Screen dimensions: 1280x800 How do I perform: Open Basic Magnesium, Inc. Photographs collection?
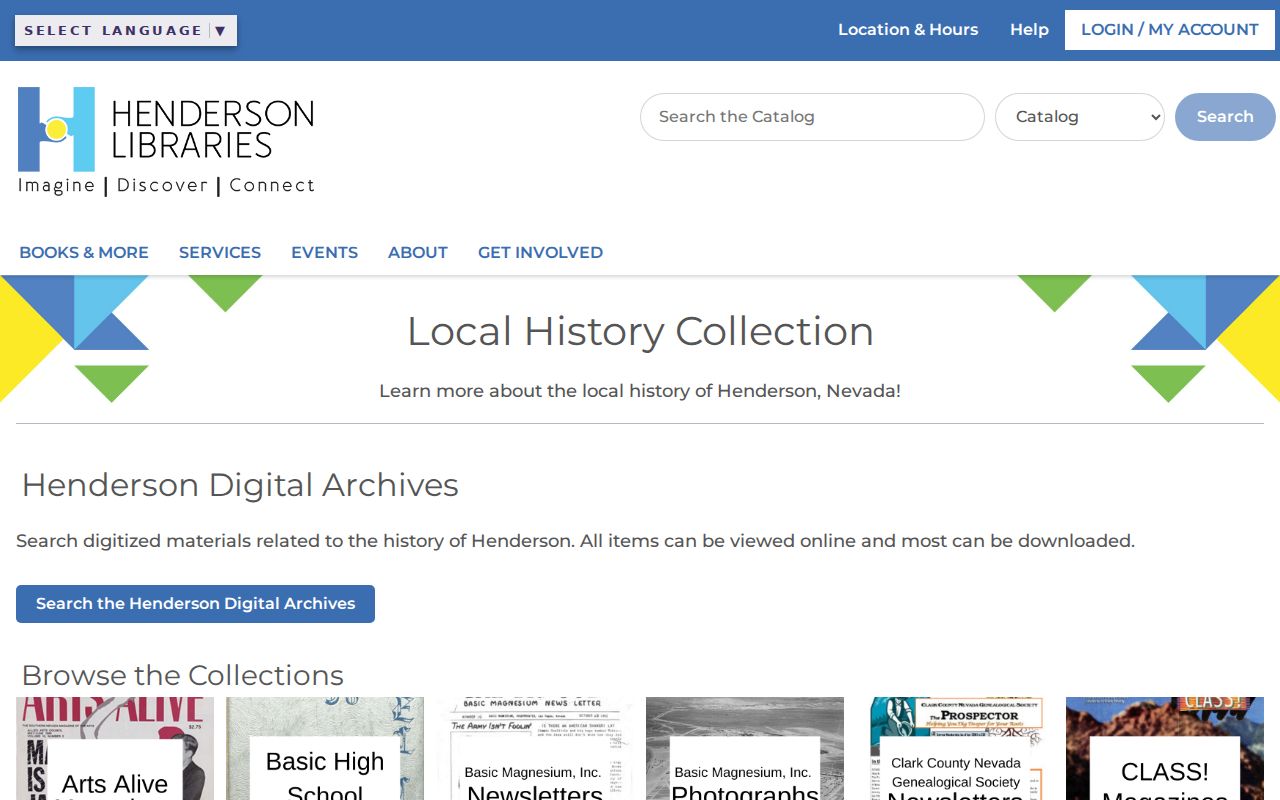(x=745, y=749)
